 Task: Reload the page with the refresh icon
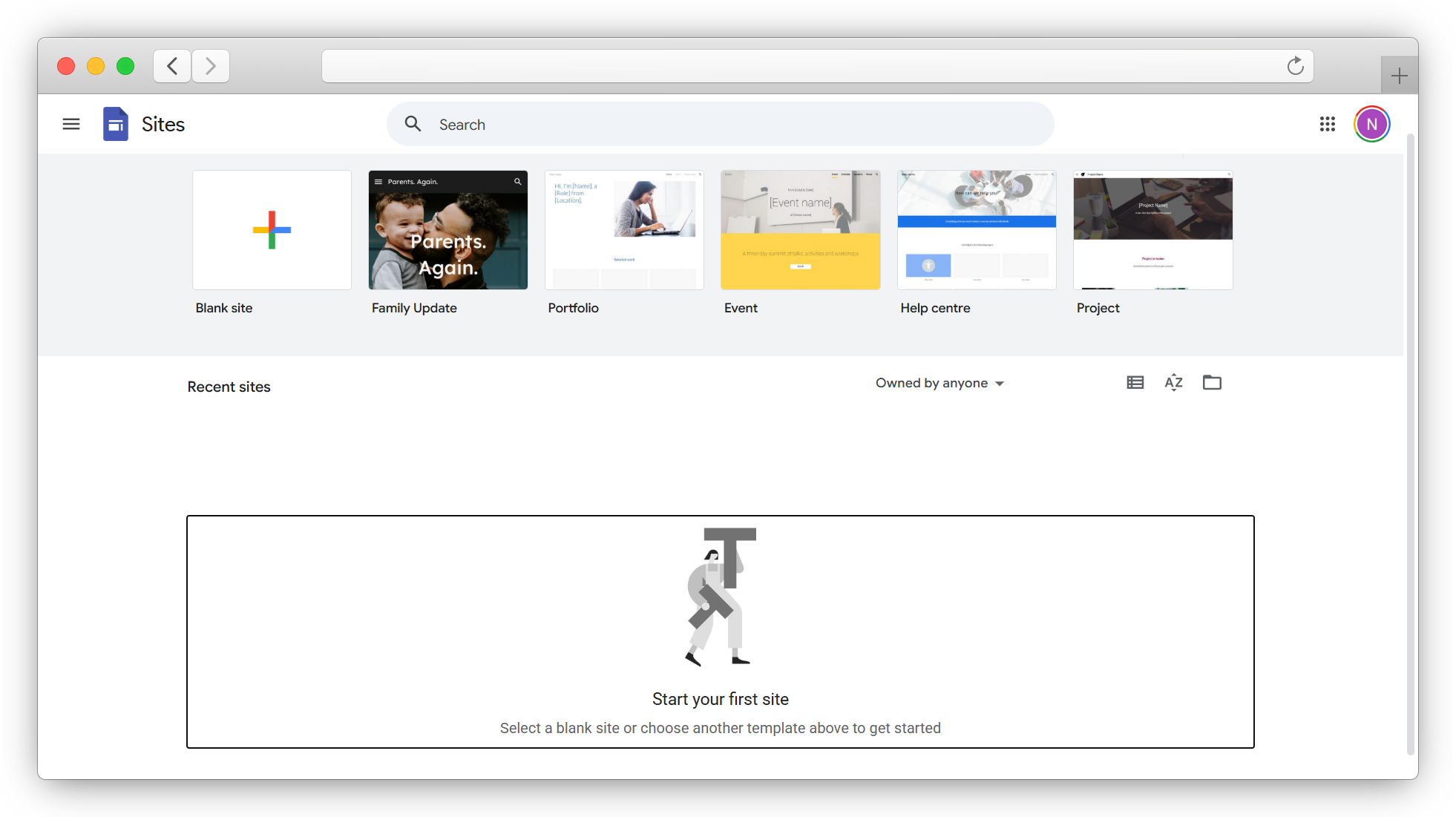point(1295,66)
